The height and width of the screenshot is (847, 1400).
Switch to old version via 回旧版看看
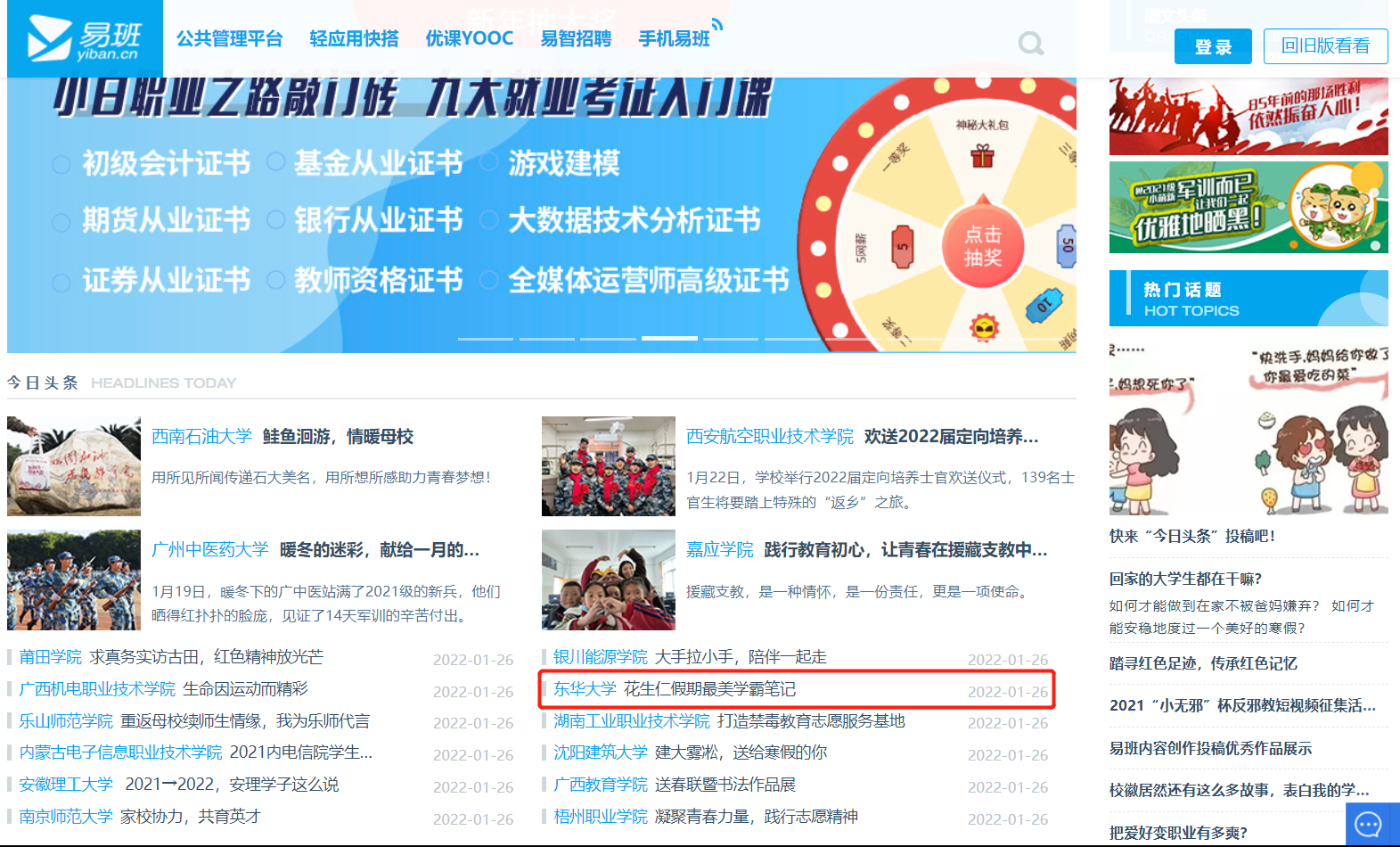[1325, 46]
